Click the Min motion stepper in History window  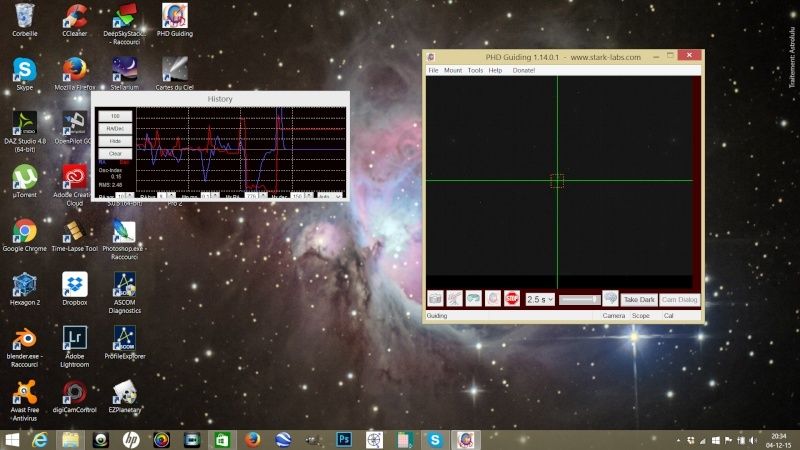215,196
